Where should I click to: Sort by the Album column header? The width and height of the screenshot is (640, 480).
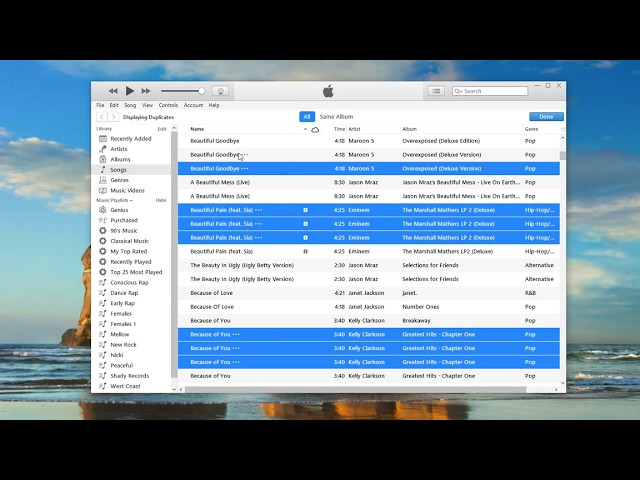pyautogui.click(x=409, y=129)
